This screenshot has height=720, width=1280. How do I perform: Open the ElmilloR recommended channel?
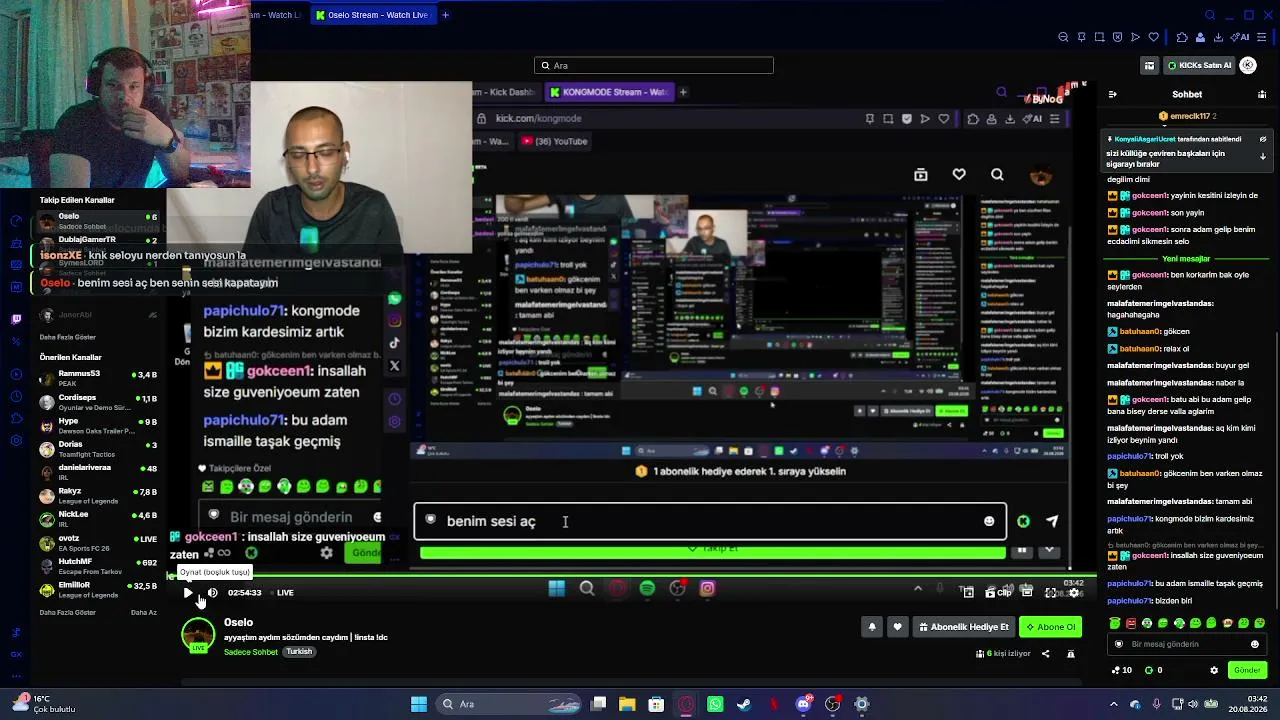click(x=98, y=589)
